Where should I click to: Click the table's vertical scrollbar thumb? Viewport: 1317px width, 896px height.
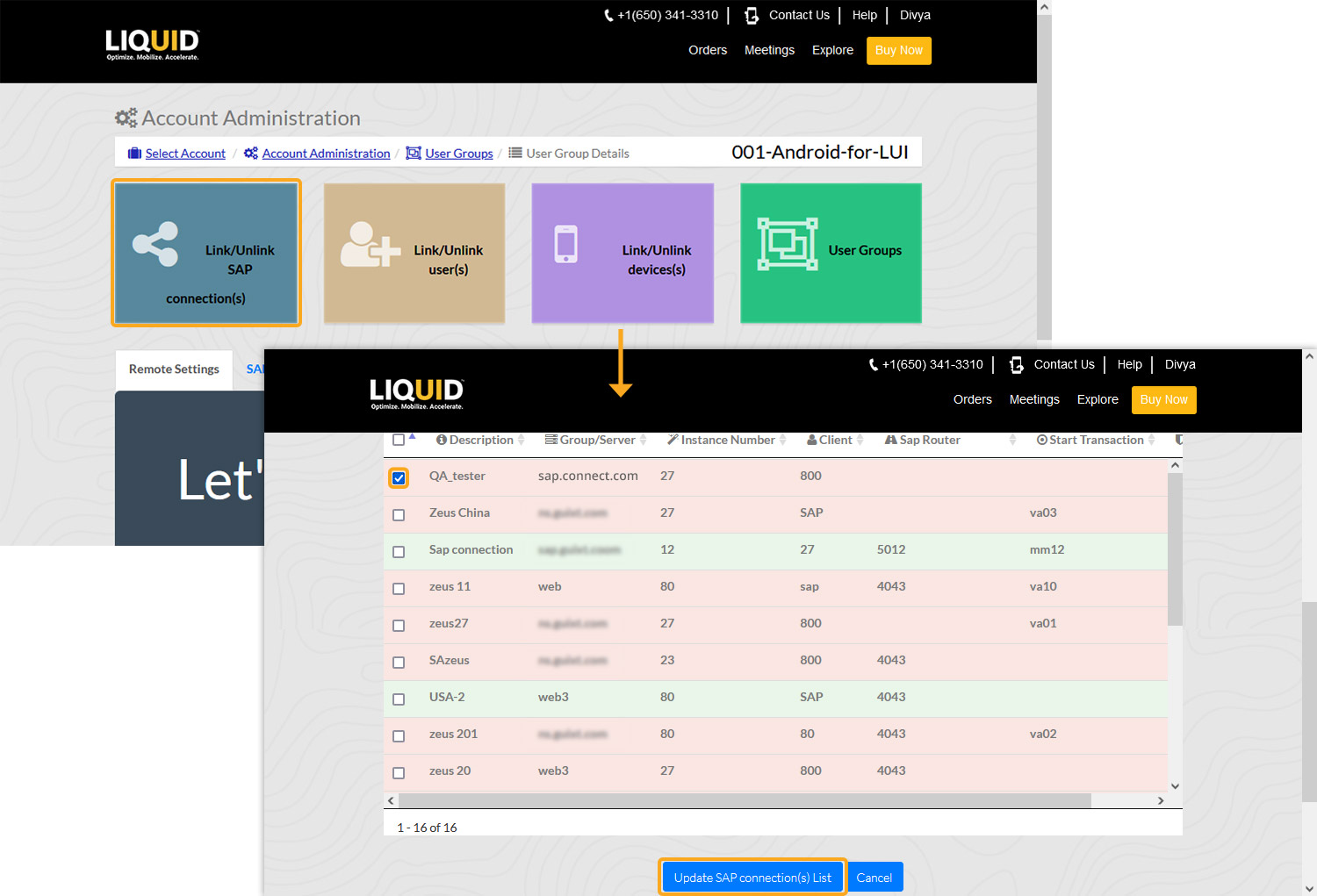1175,549
